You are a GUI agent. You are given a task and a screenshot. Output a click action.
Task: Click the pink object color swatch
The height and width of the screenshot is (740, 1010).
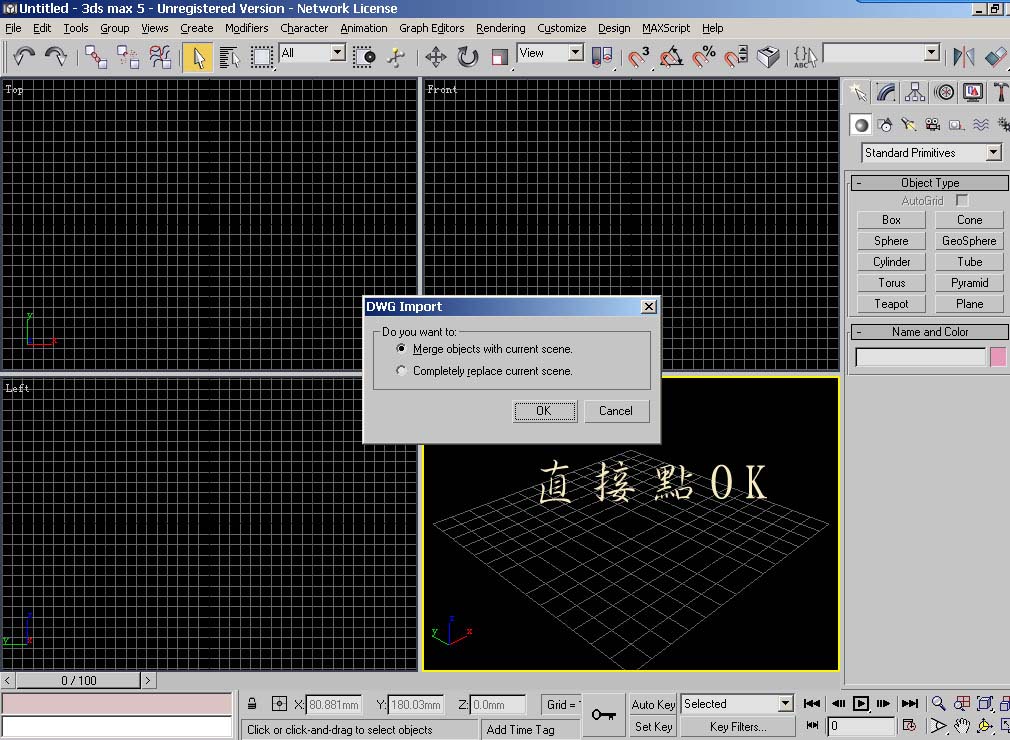998,357
